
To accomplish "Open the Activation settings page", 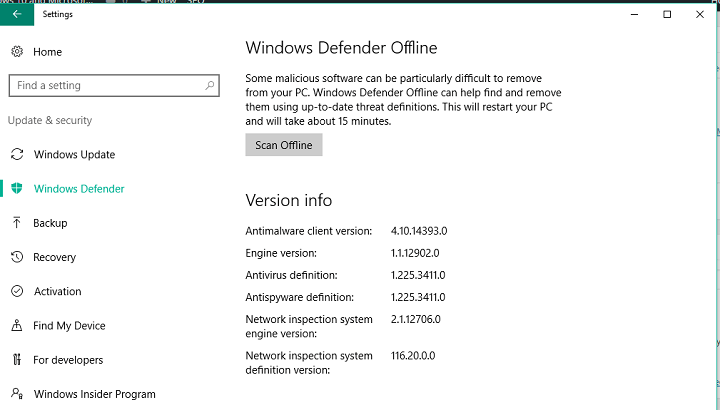I will tap(57, 291).
